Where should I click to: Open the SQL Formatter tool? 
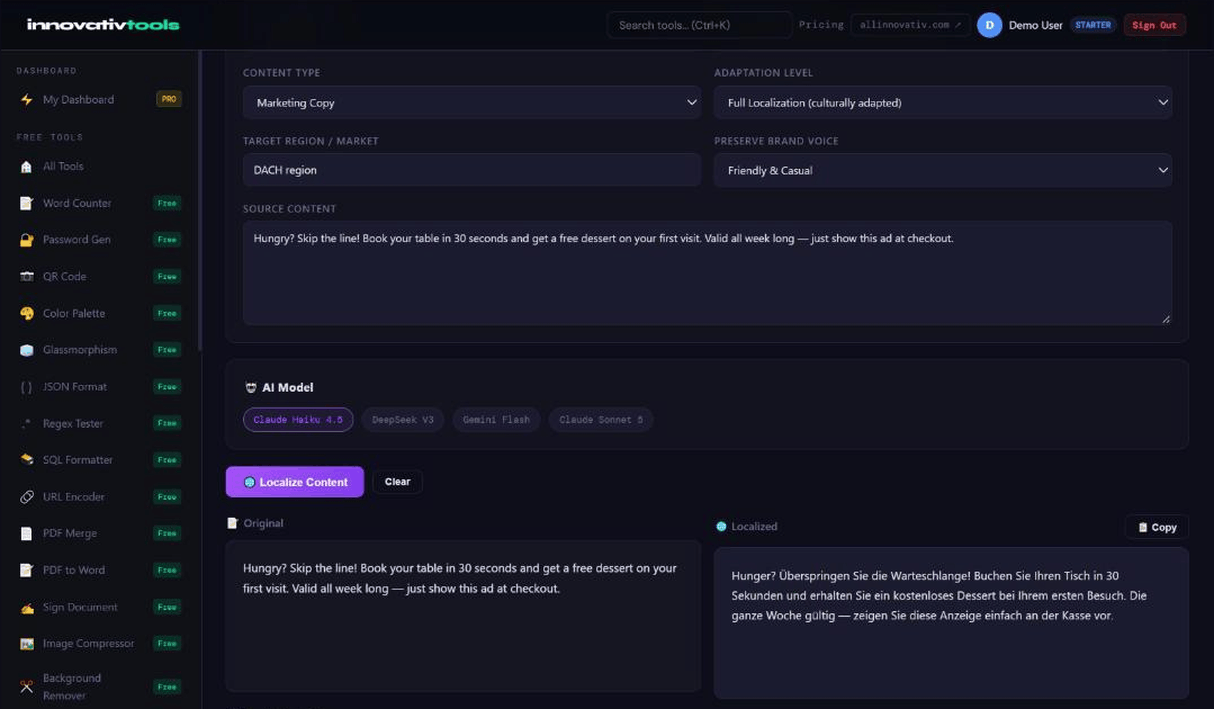(x=100, y=460)
